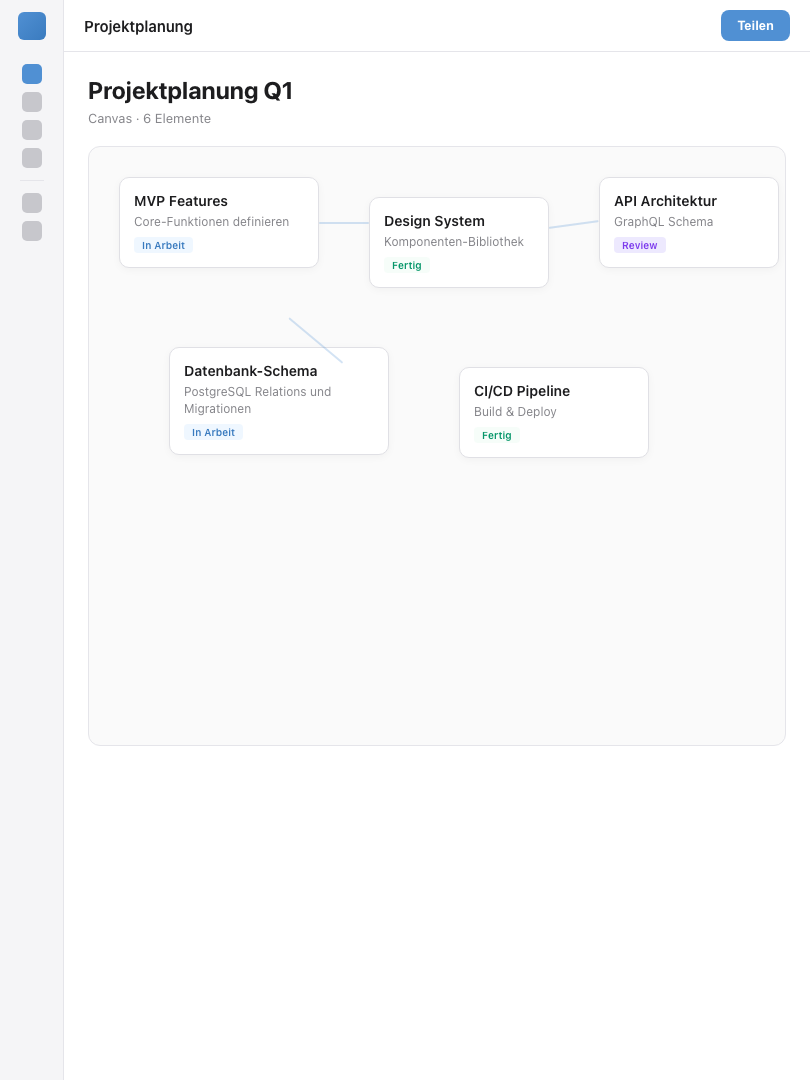810x1080 pixels.
Task: Toggle the 'Fertig' status on Design System
Action: (x=407, y=265)
